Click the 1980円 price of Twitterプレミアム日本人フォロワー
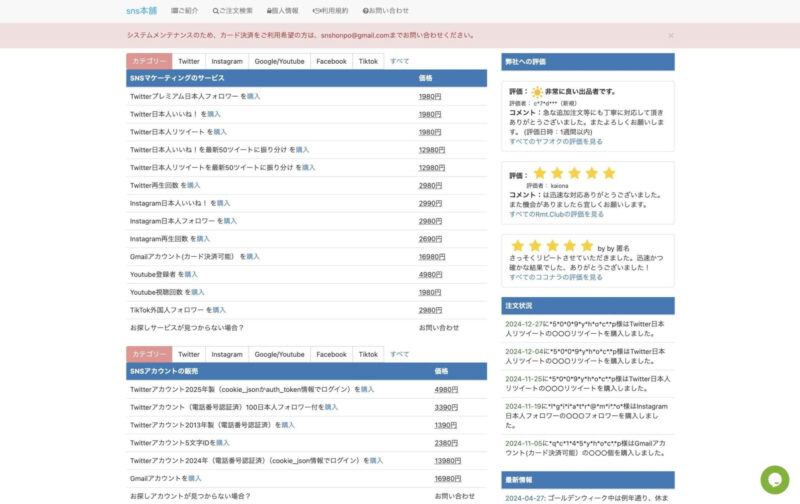 coord(430,97)
